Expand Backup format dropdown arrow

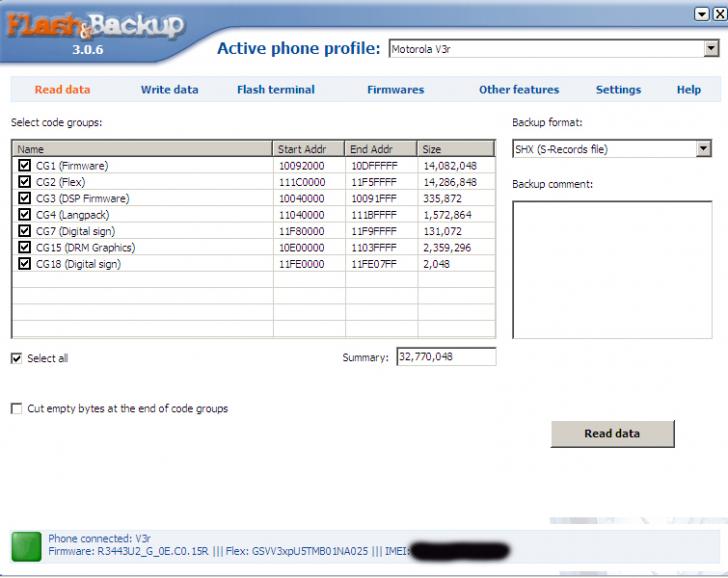click(703, 149)
